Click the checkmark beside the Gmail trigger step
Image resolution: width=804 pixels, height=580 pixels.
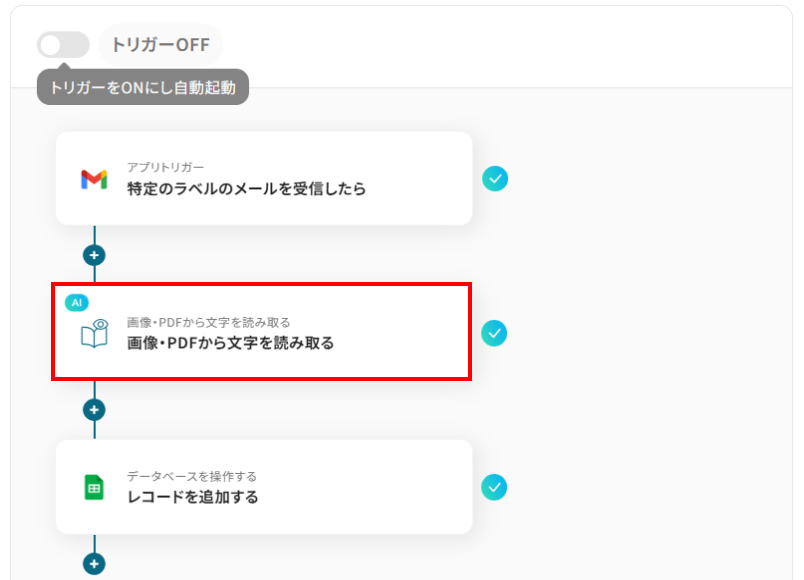pos(494,179)
